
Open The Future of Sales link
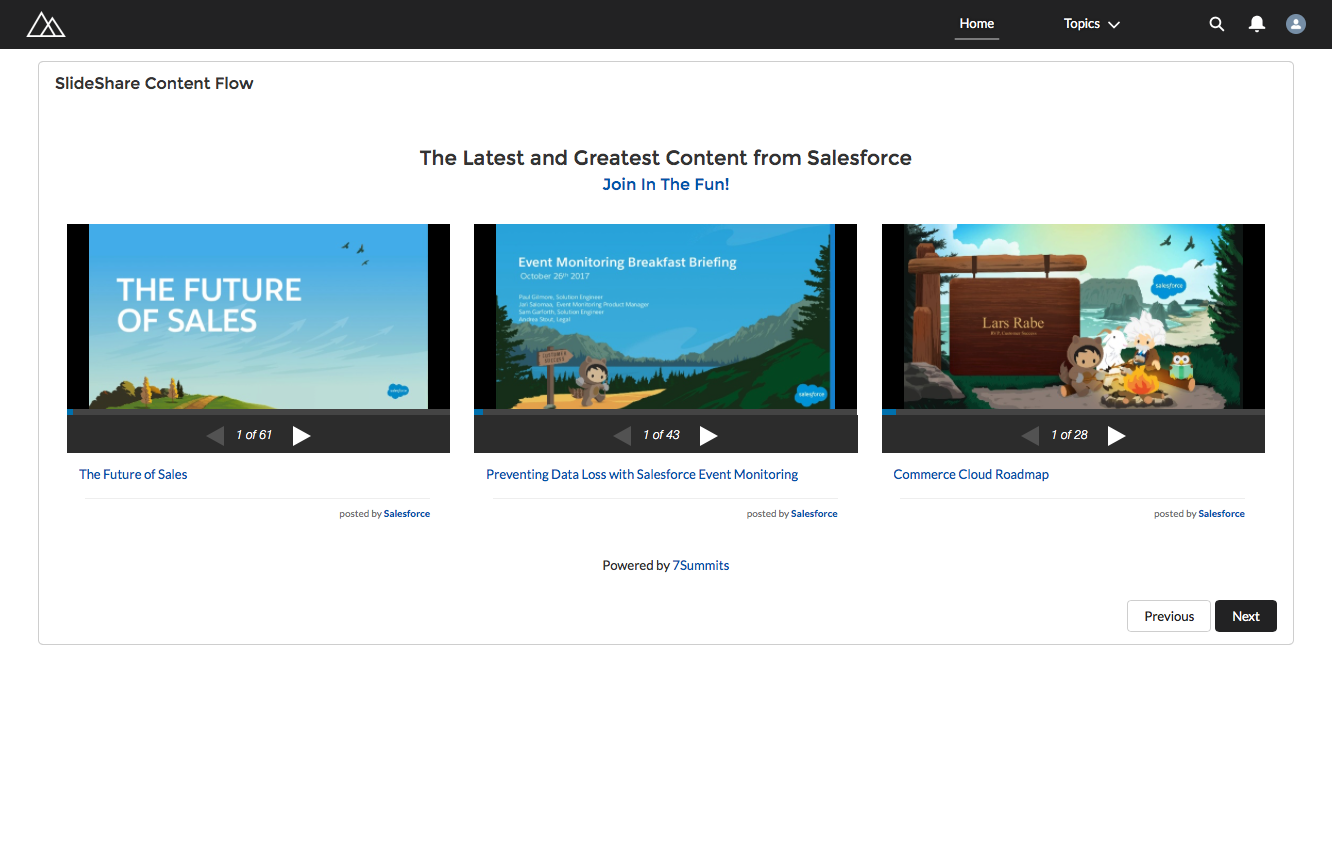click(x=133, y=474)
